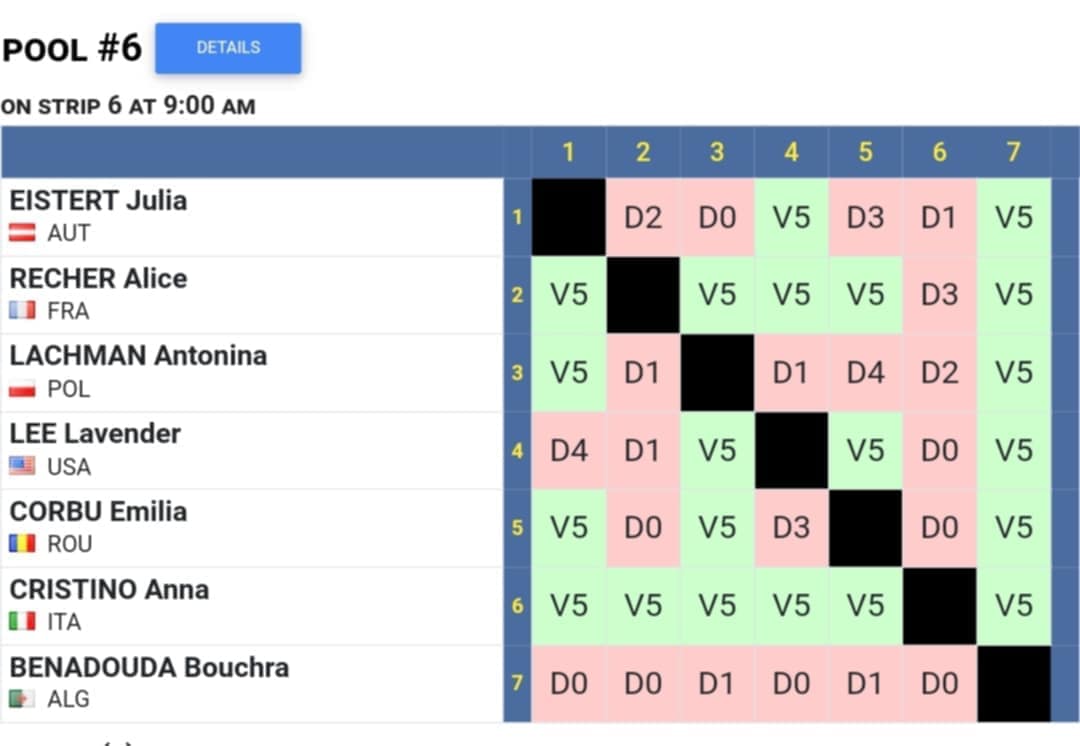This screenshot has height=746, width=1080.
Task: Click BENADOUDA Bouchra's name
Action: coord(149,667)
